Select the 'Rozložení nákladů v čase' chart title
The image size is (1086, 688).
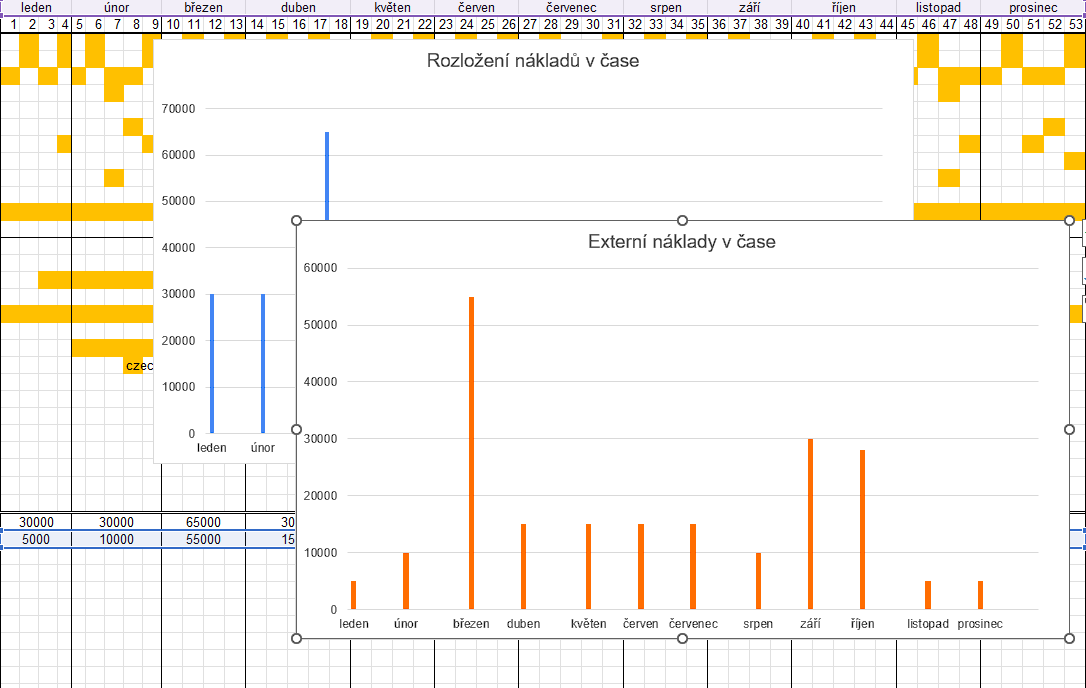point(532,61)
